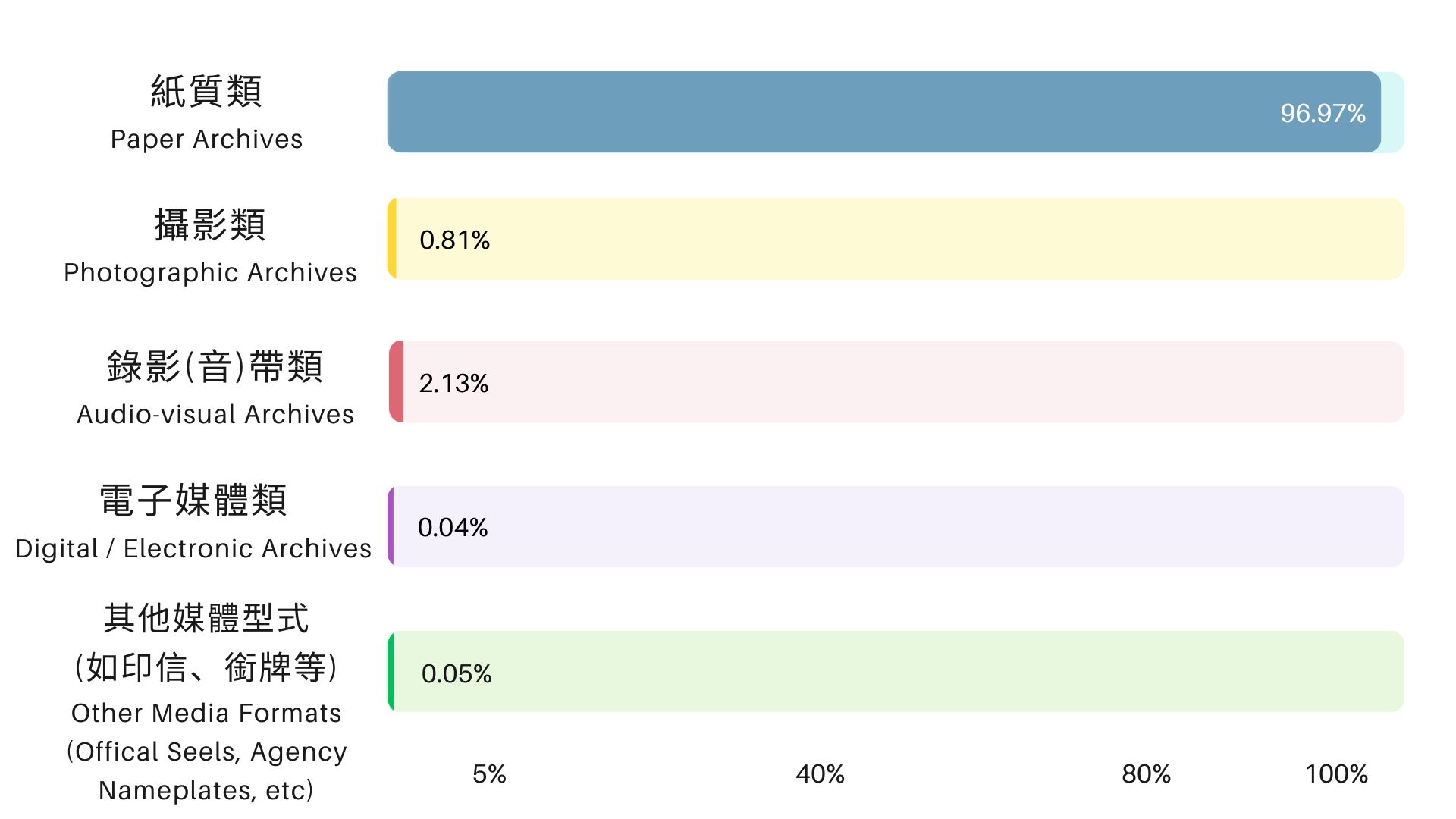This screenshot has height=819, width=1456.
Task: Select the Digital / Electronic Archives label
Action: click(193, 549)
